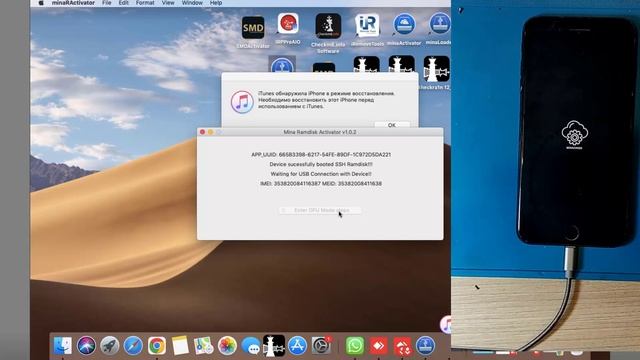Click the Enter DFU Mode steps button

pos(320,210)
